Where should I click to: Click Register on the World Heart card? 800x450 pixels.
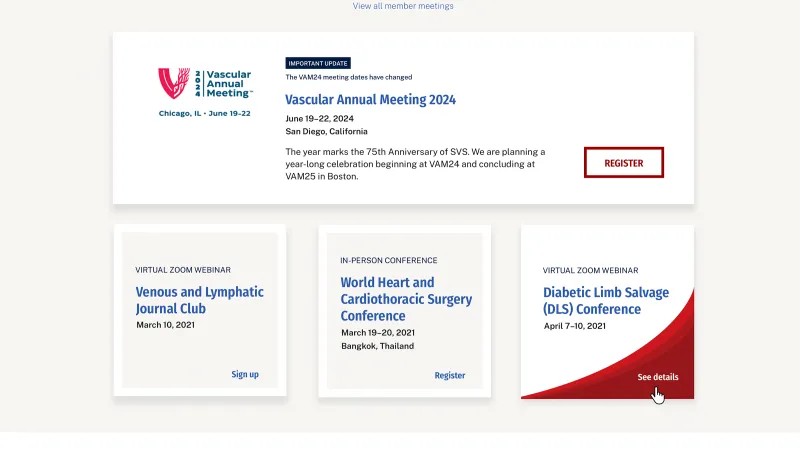(449, 376)
